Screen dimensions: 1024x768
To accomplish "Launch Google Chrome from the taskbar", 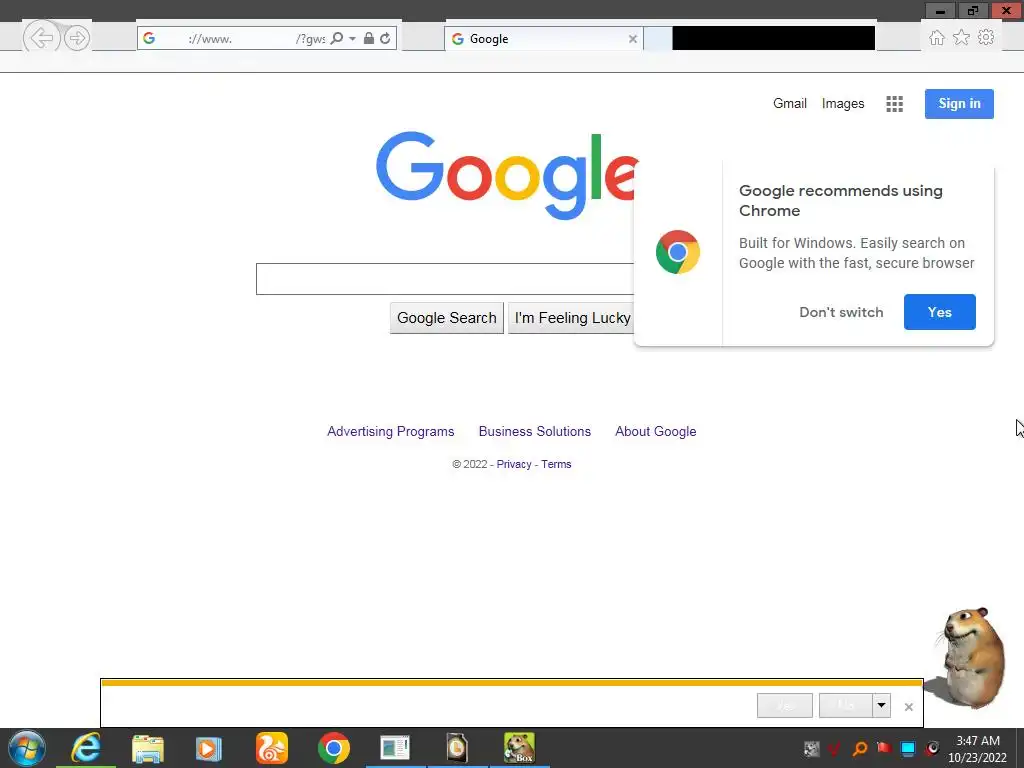I will click(334, 748).
